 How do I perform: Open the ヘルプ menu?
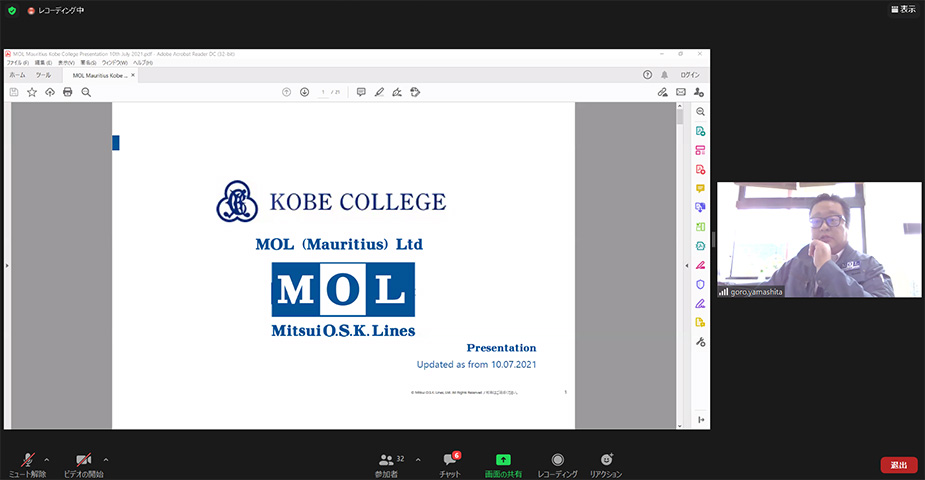tap(143, 63)
